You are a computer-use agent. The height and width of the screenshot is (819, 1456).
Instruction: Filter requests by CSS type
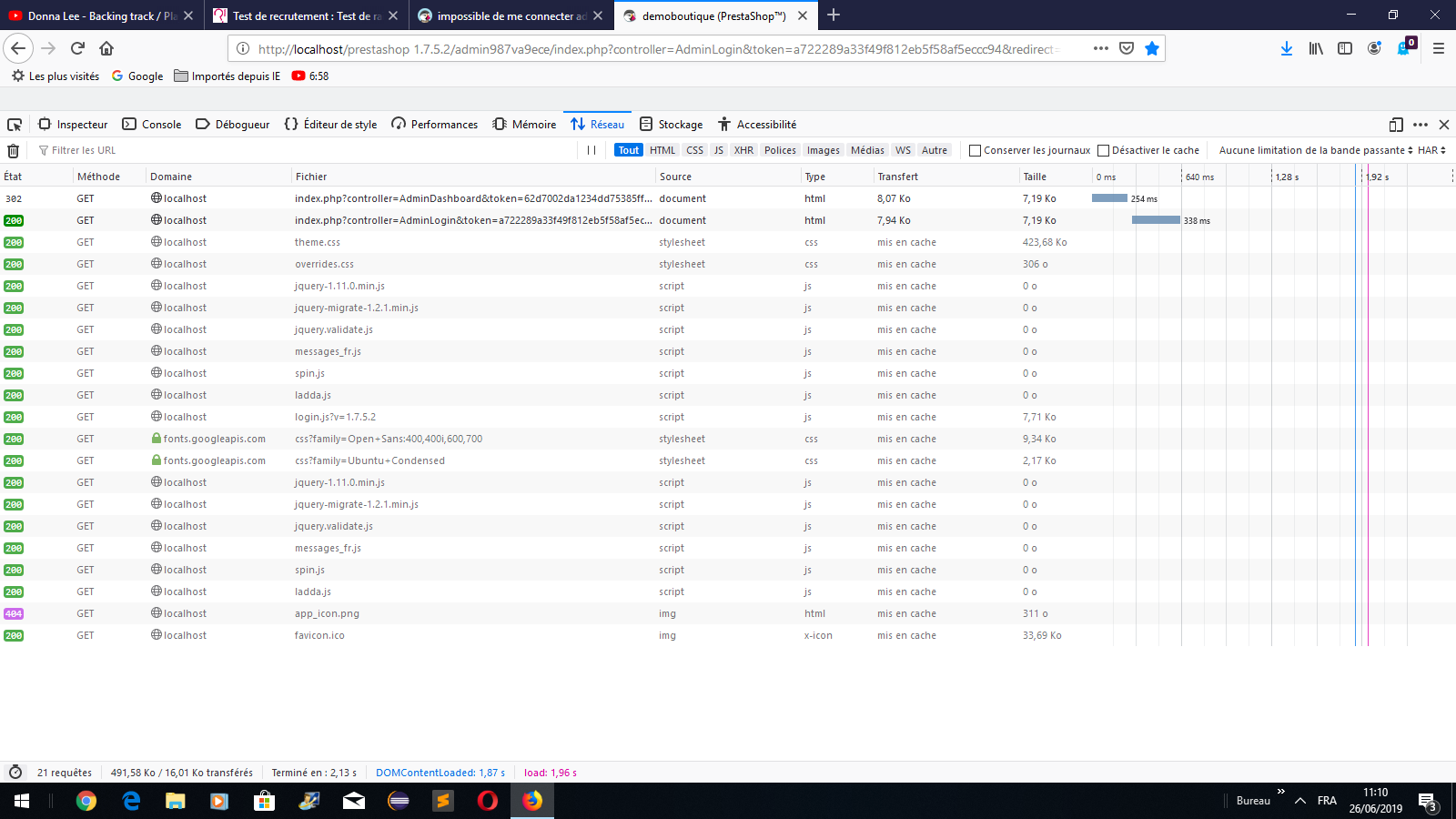(694, 150)
